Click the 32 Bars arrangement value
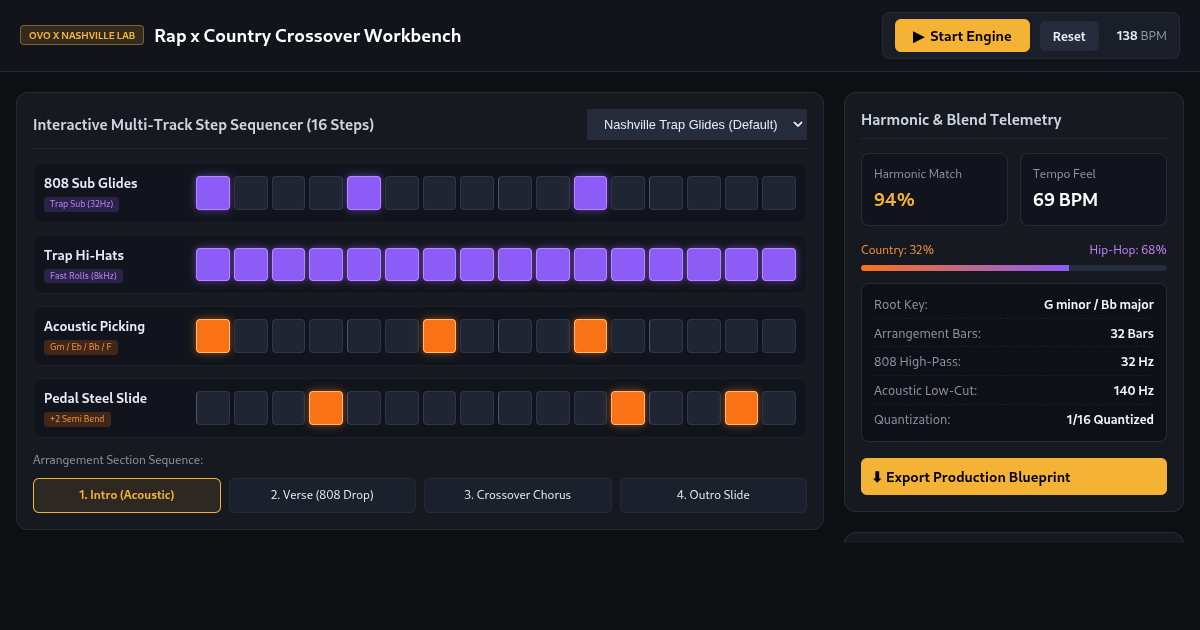 [x=1132, y=333]
